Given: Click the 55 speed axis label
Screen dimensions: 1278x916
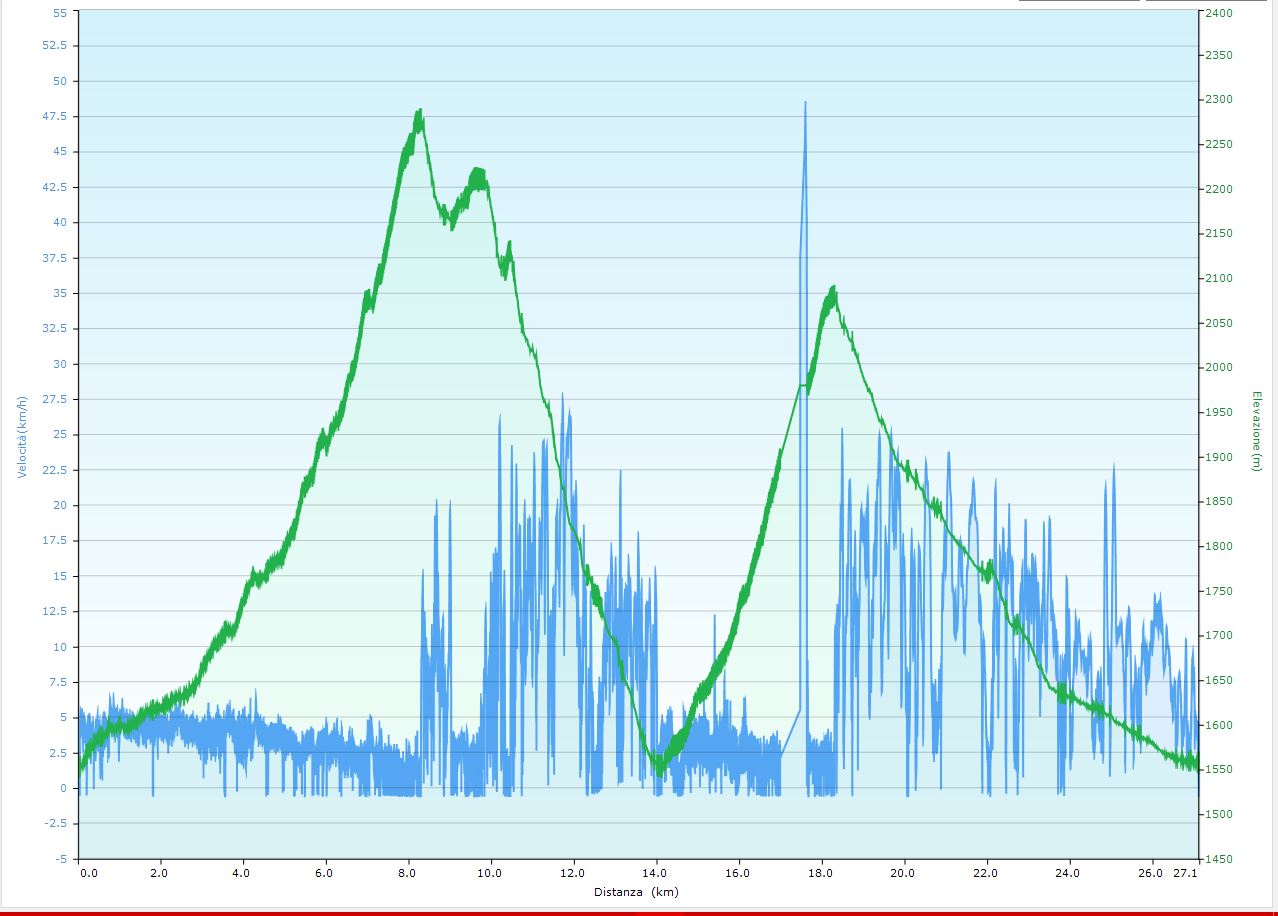Looking at the screenshot, I should tap(59, 13).
